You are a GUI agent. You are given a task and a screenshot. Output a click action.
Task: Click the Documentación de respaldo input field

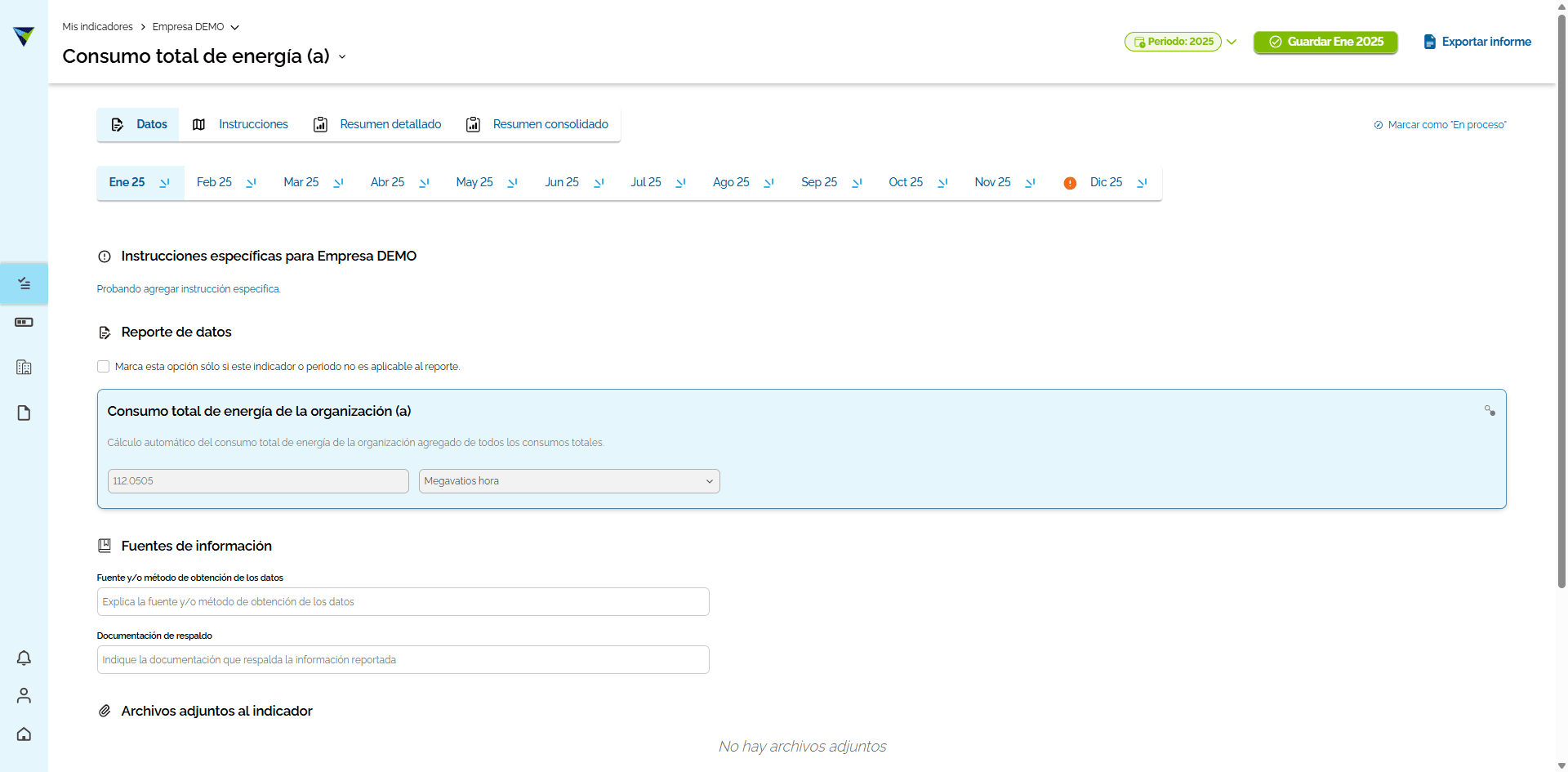pyautogui.click(x=403, y=660)
